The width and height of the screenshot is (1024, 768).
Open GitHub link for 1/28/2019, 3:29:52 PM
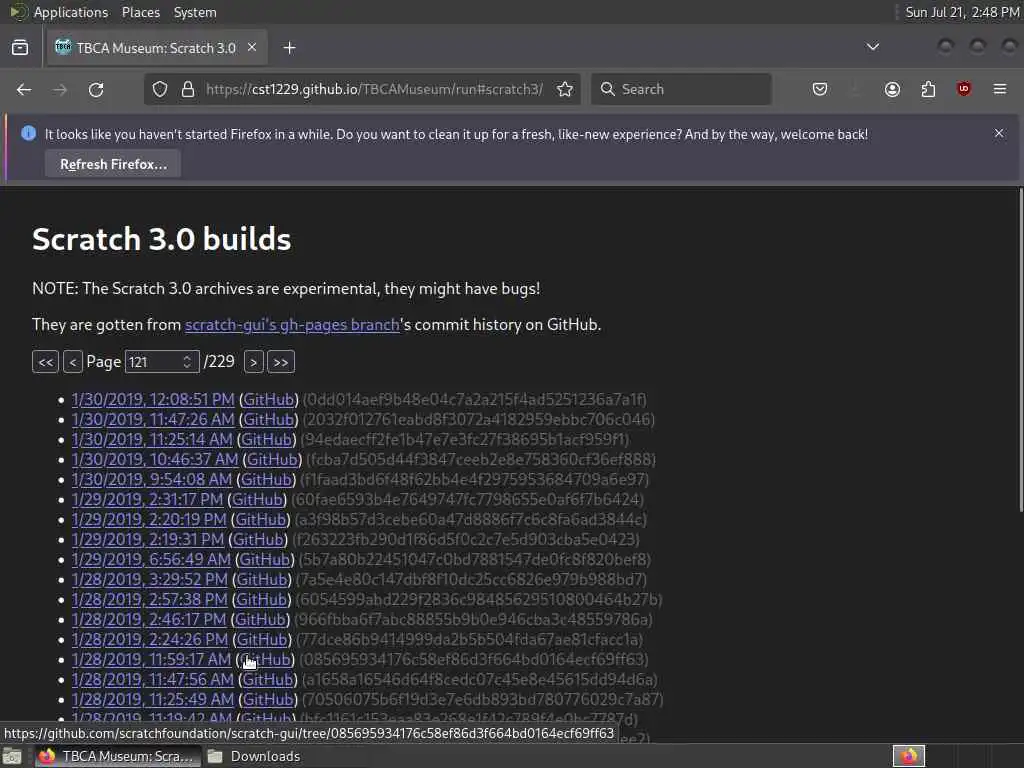click(x=262, y=579)
